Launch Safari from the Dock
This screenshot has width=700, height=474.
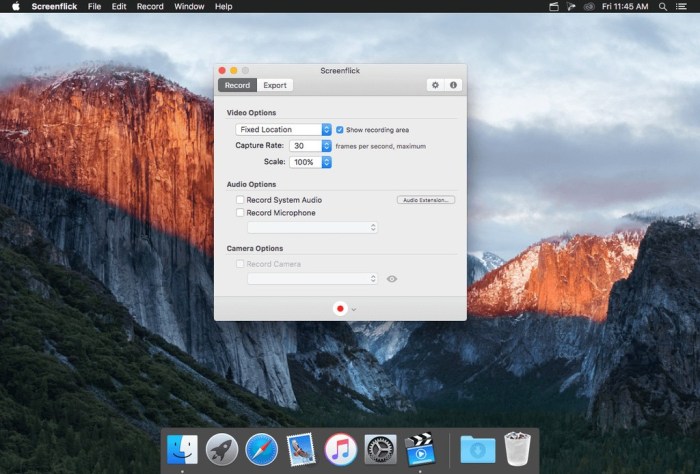click(x=261, y=449)
